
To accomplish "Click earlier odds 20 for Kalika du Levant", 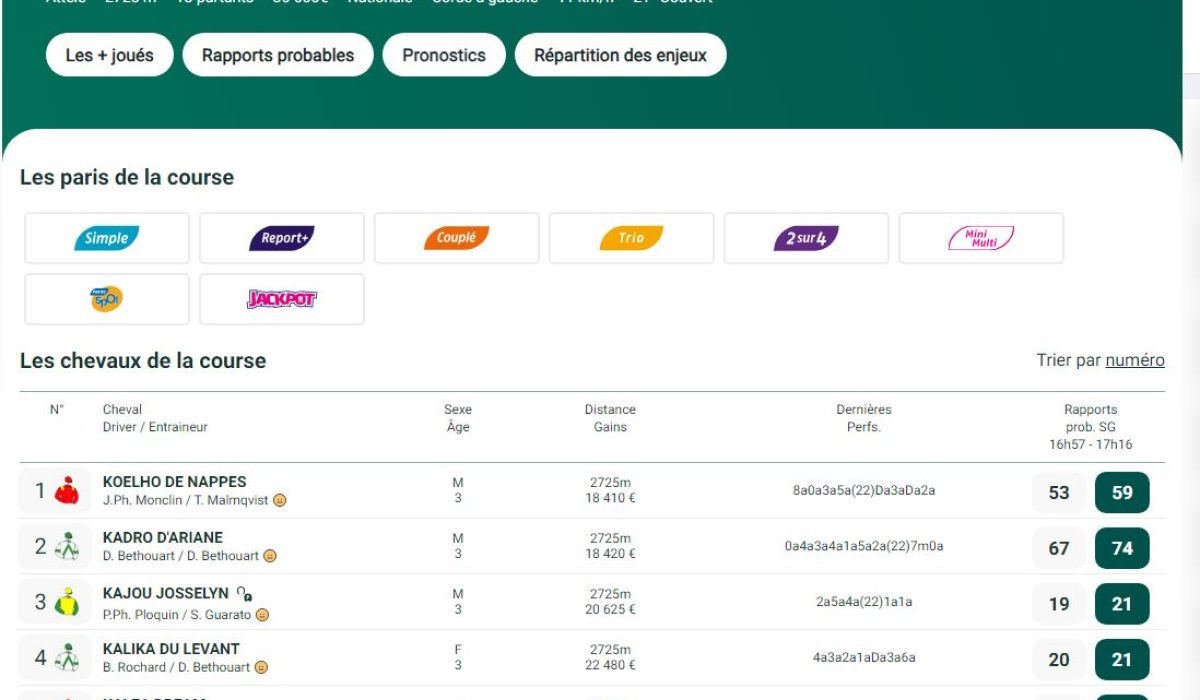I will click(1059, 659).
